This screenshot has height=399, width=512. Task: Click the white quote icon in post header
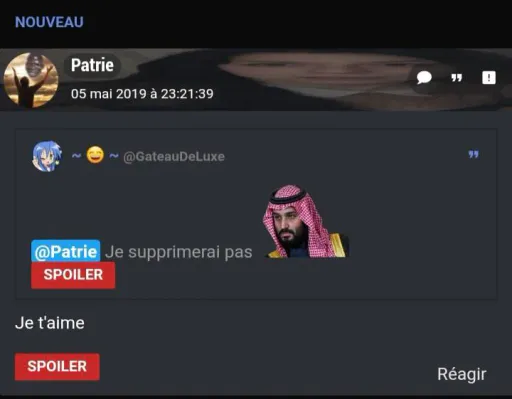[456, 78]
